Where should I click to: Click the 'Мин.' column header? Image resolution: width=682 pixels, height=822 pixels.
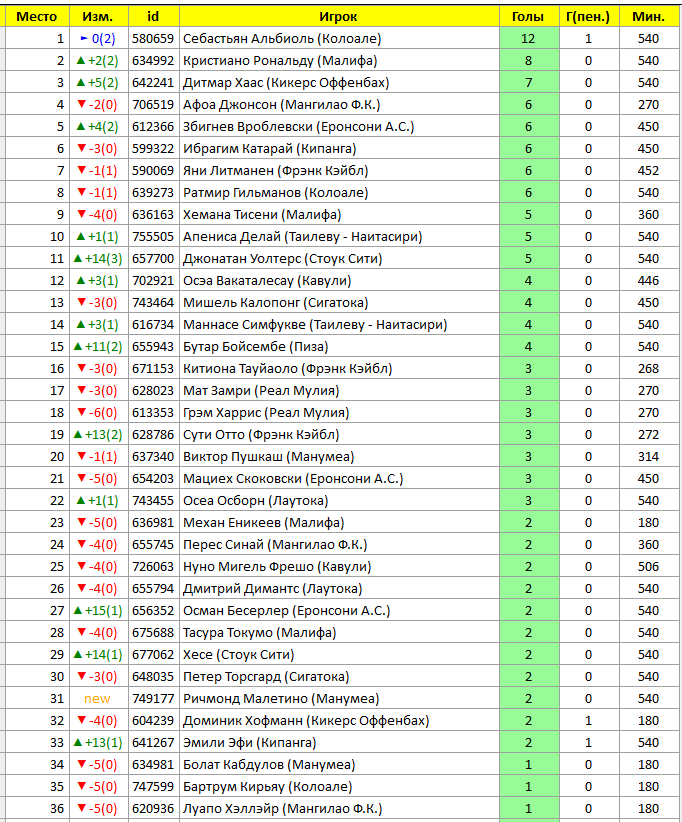[x=648, y=17]
